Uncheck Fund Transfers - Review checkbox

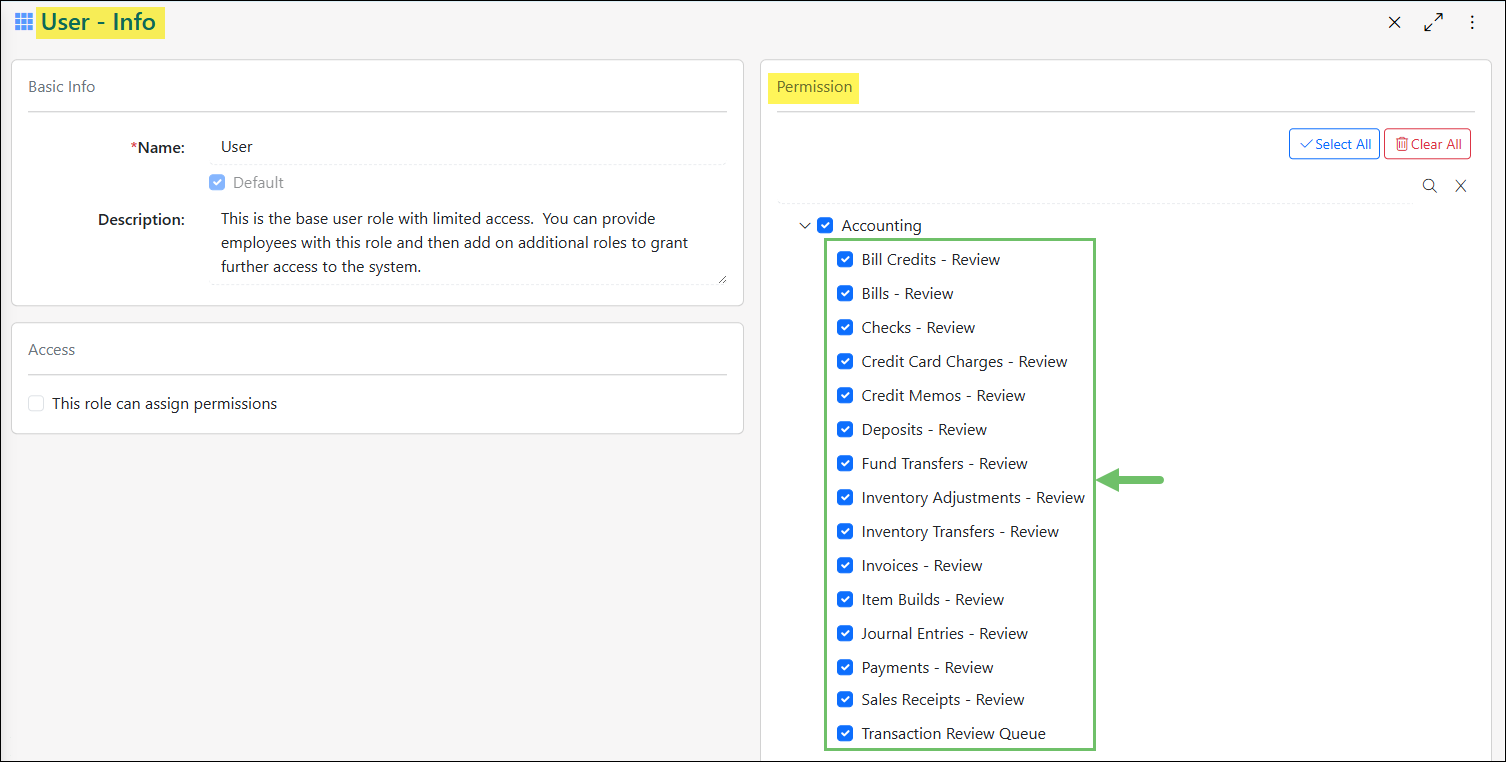845,464
